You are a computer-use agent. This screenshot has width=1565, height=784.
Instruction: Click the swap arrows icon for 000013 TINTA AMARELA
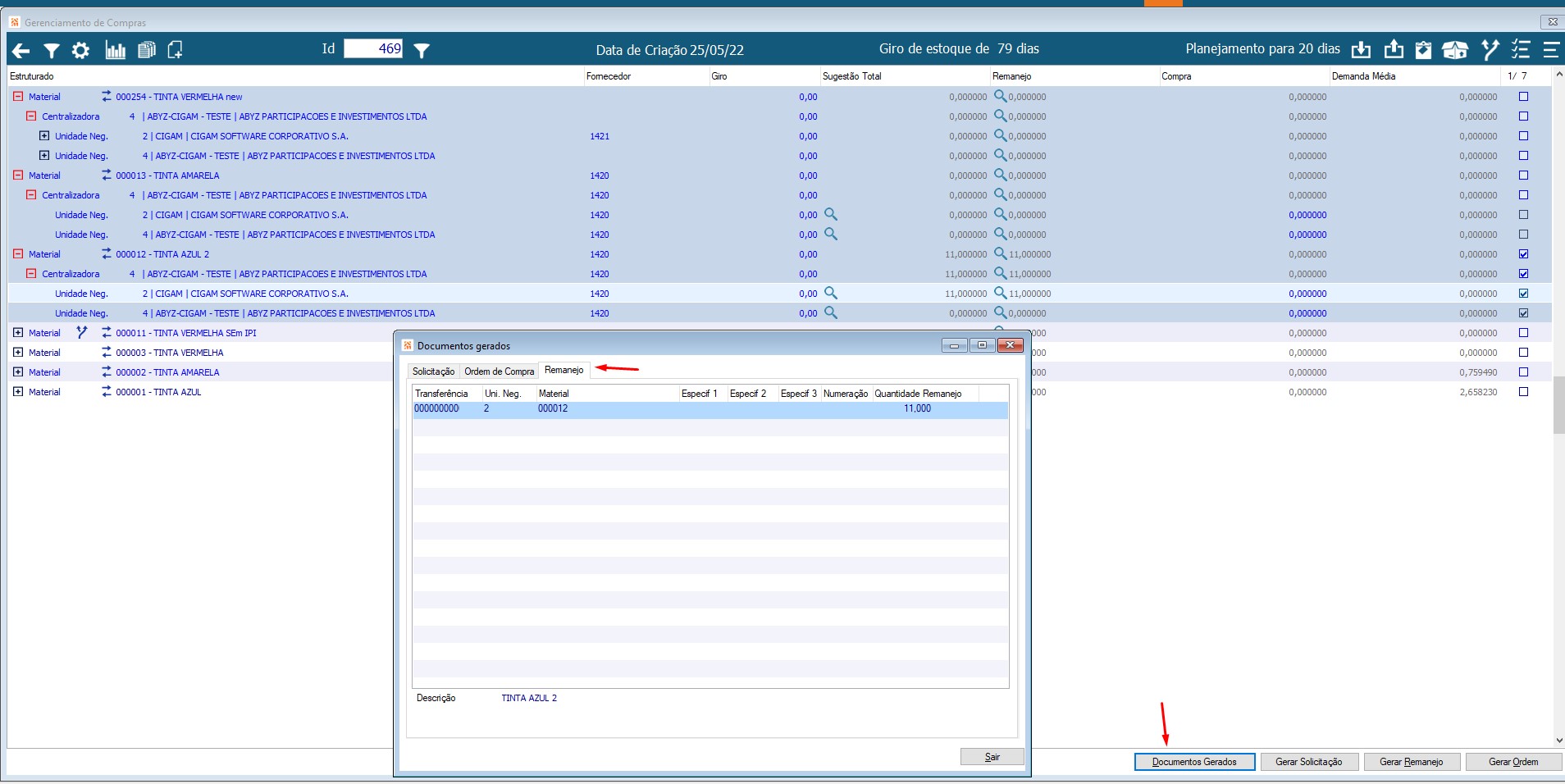point(106,175)
